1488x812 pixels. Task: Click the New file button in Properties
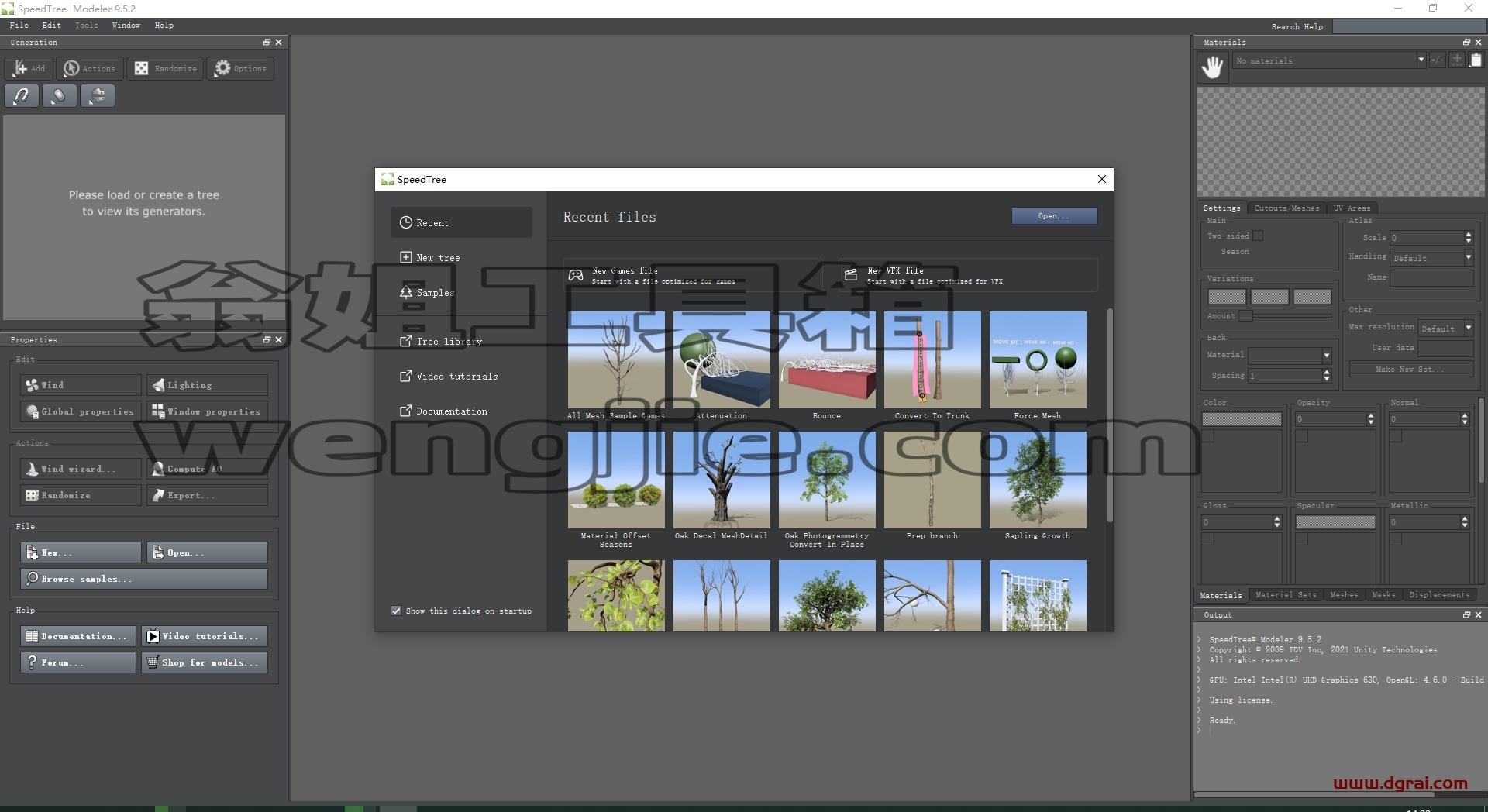tap(81, 552)
